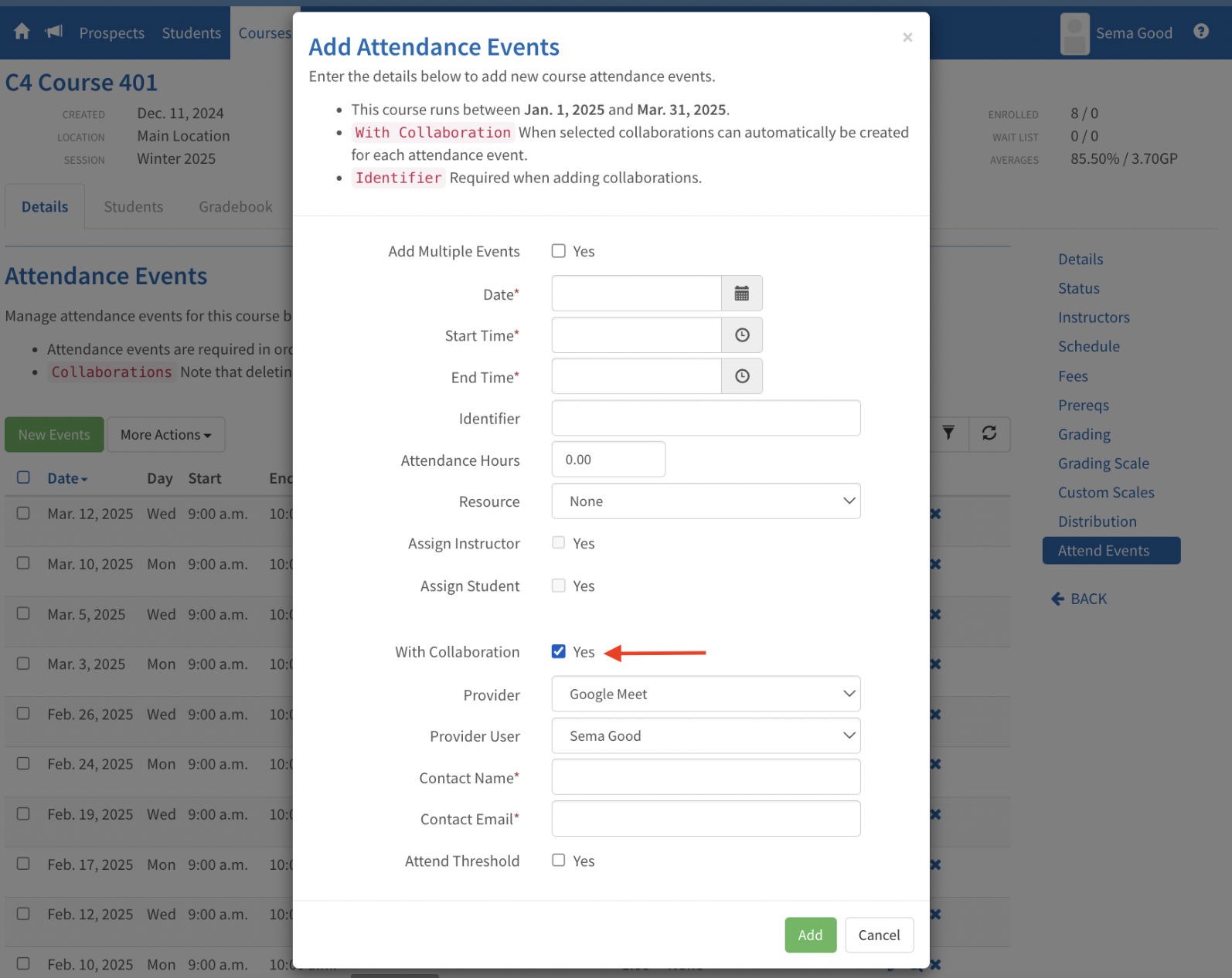Go to home via house icon
The image size is (1232, 978).
coord(22,32)
